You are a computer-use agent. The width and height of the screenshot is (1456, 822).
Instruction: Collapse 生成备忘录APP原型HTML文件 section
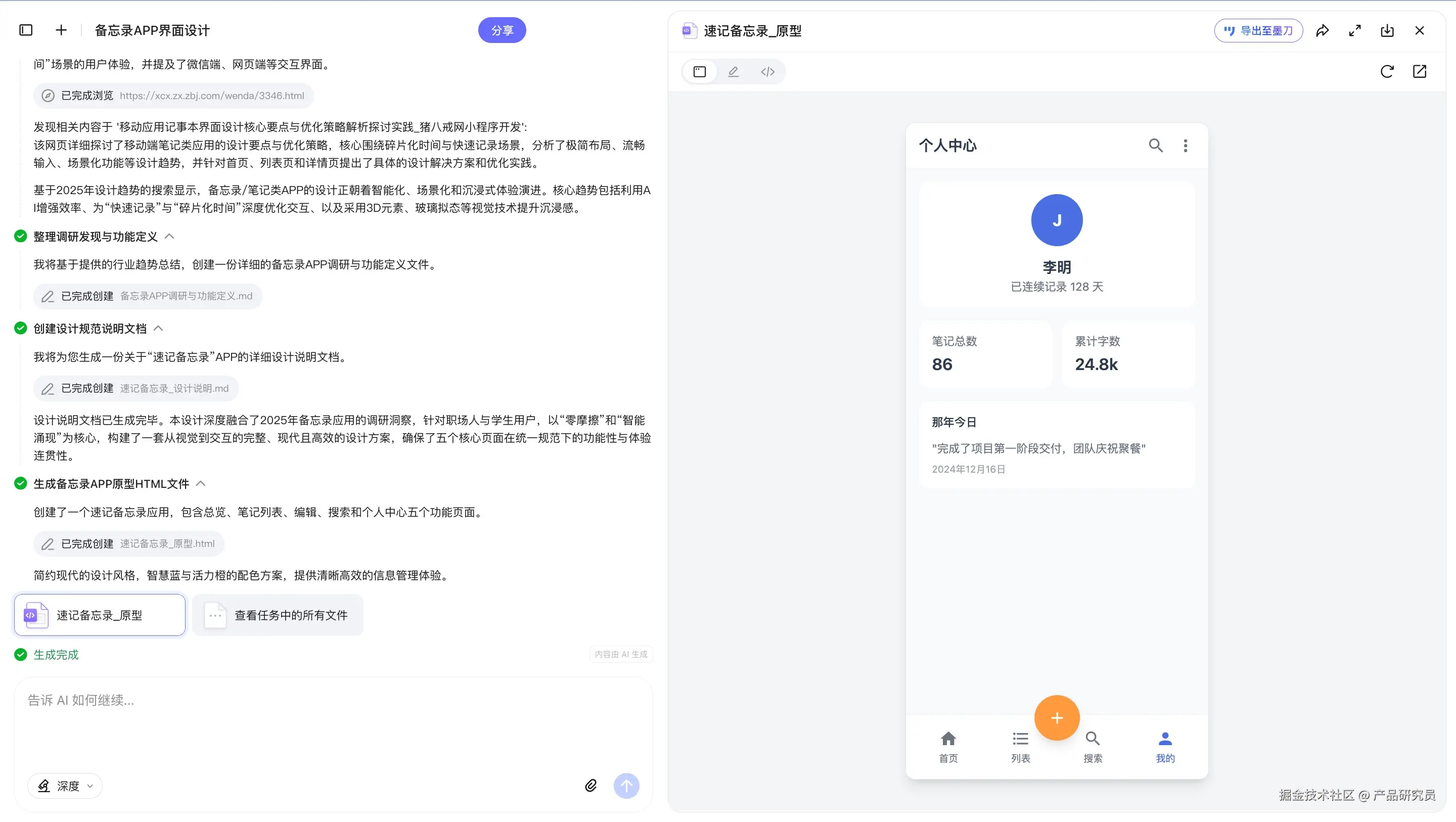tap(201, 483)
